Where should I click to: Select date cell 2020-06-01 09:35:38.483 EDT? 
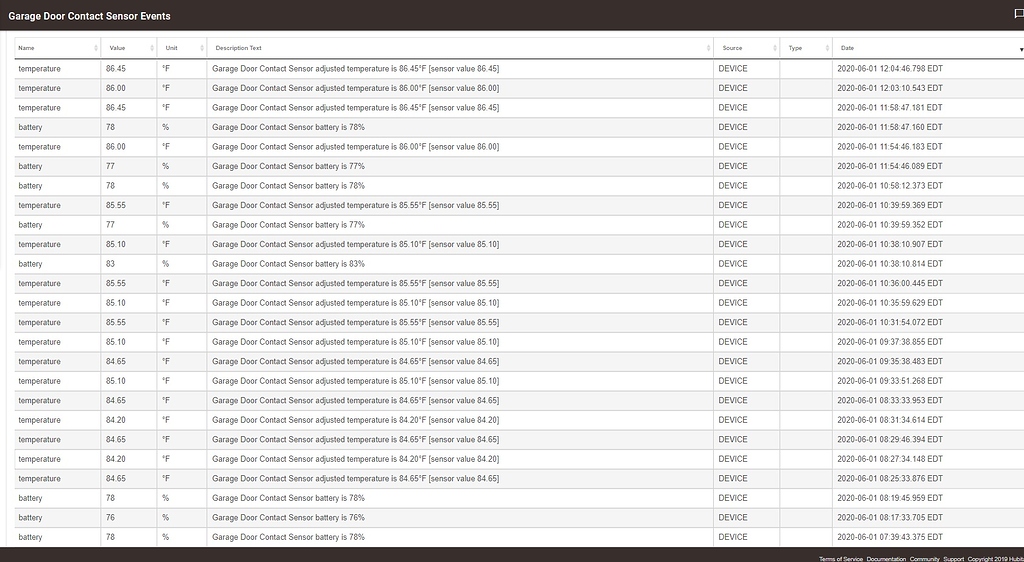pyautogui.click(x=889, y=361)
